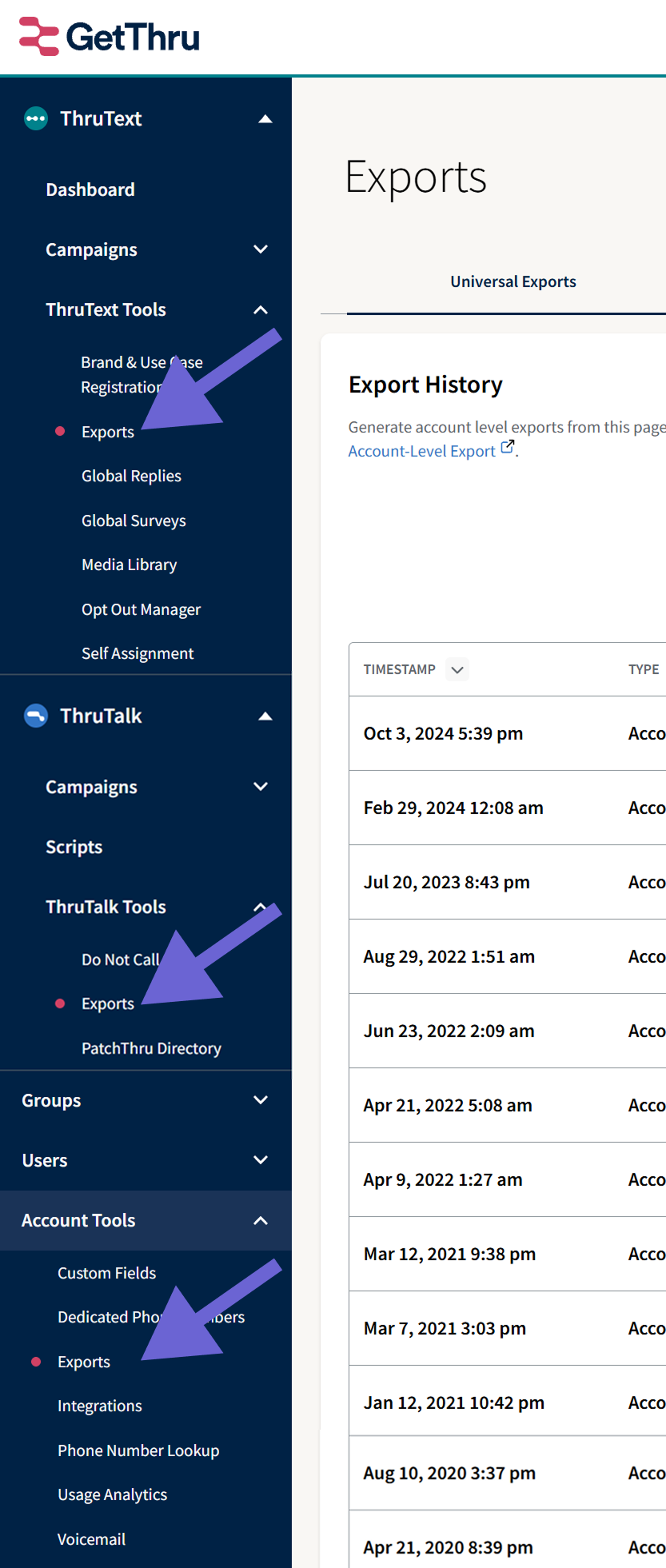Select the Aug 29, 2022 1:51 am row

pyautogui.click(x=508, y=956)
